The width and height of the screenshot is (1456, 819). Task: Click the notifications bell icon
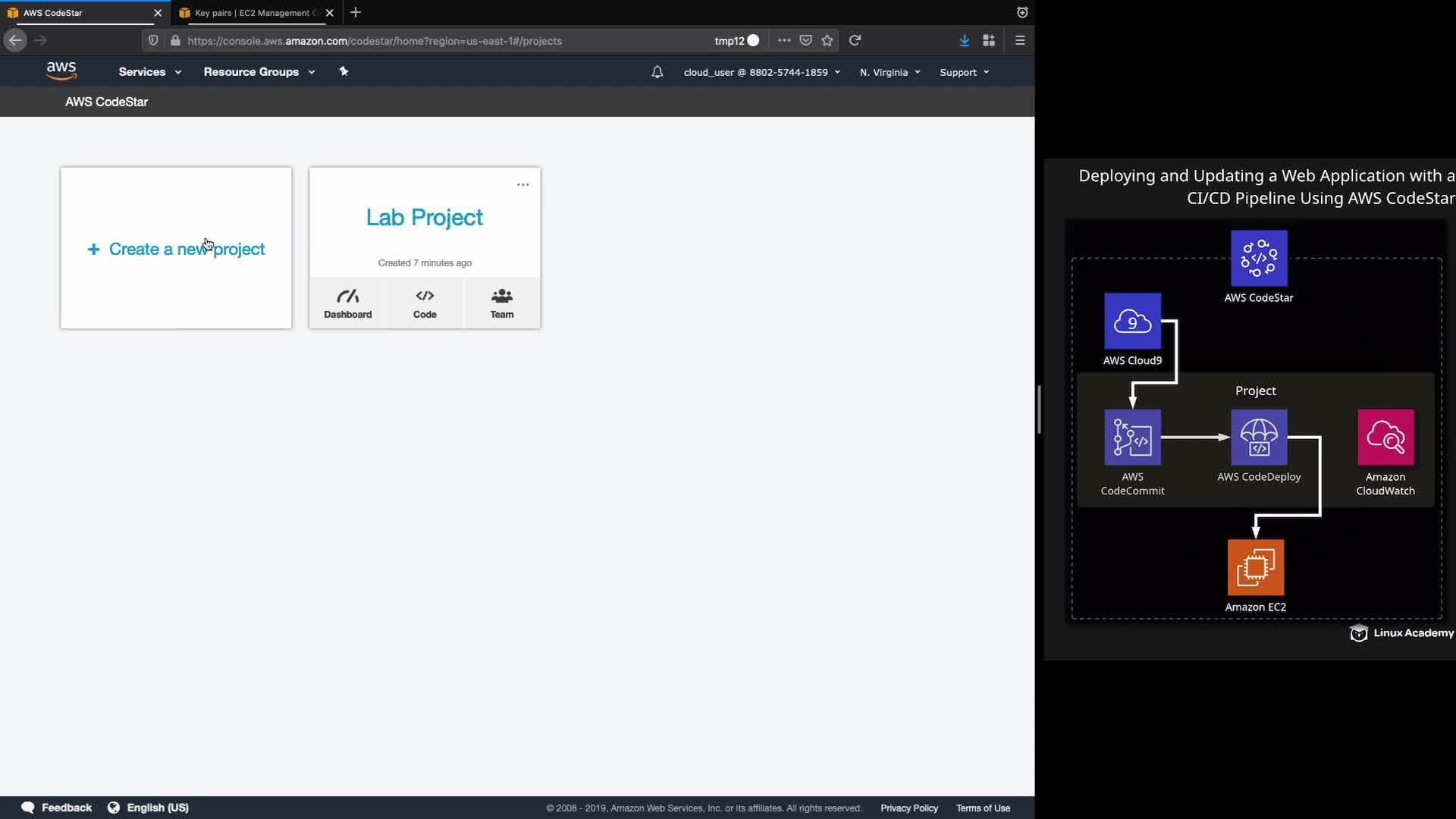[x=657, y=72]
